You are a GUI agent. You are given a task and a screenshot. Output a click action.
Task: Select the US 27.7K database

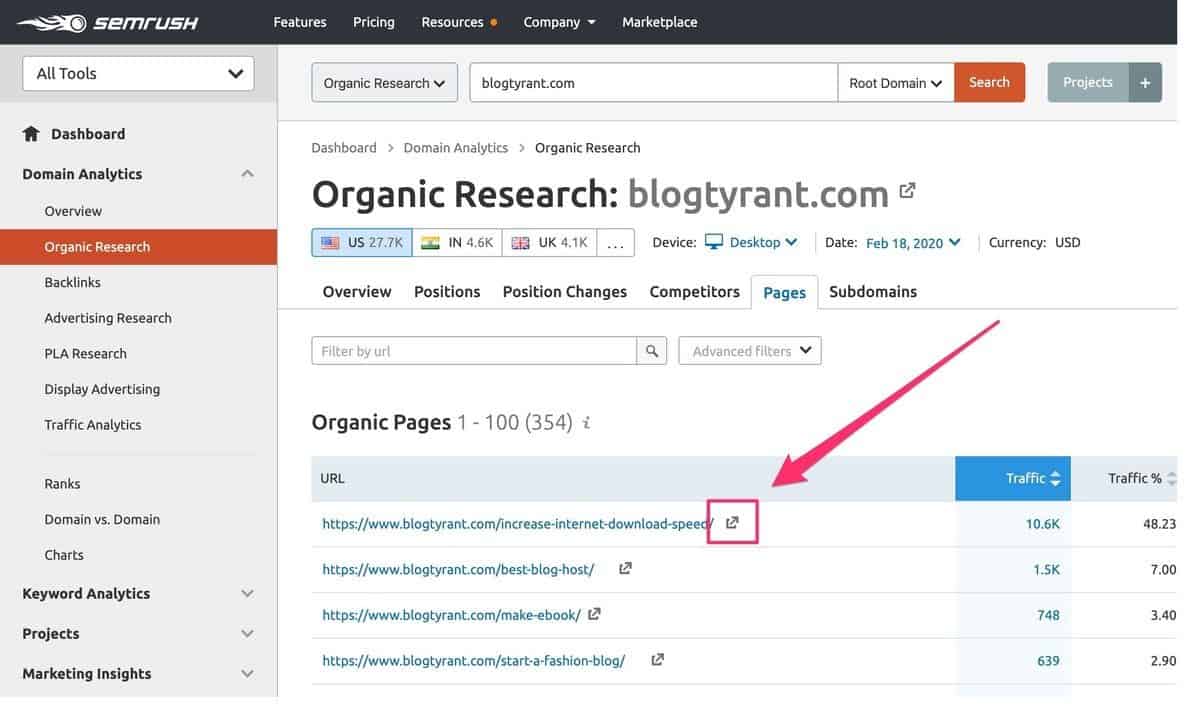362,243
